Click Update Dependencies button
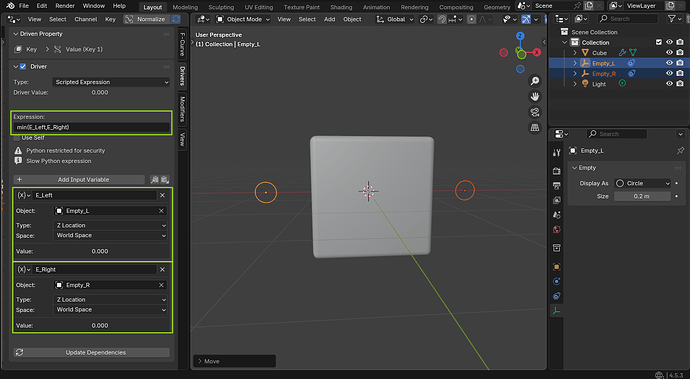690x379 pixels. click(x=92, y=353)
